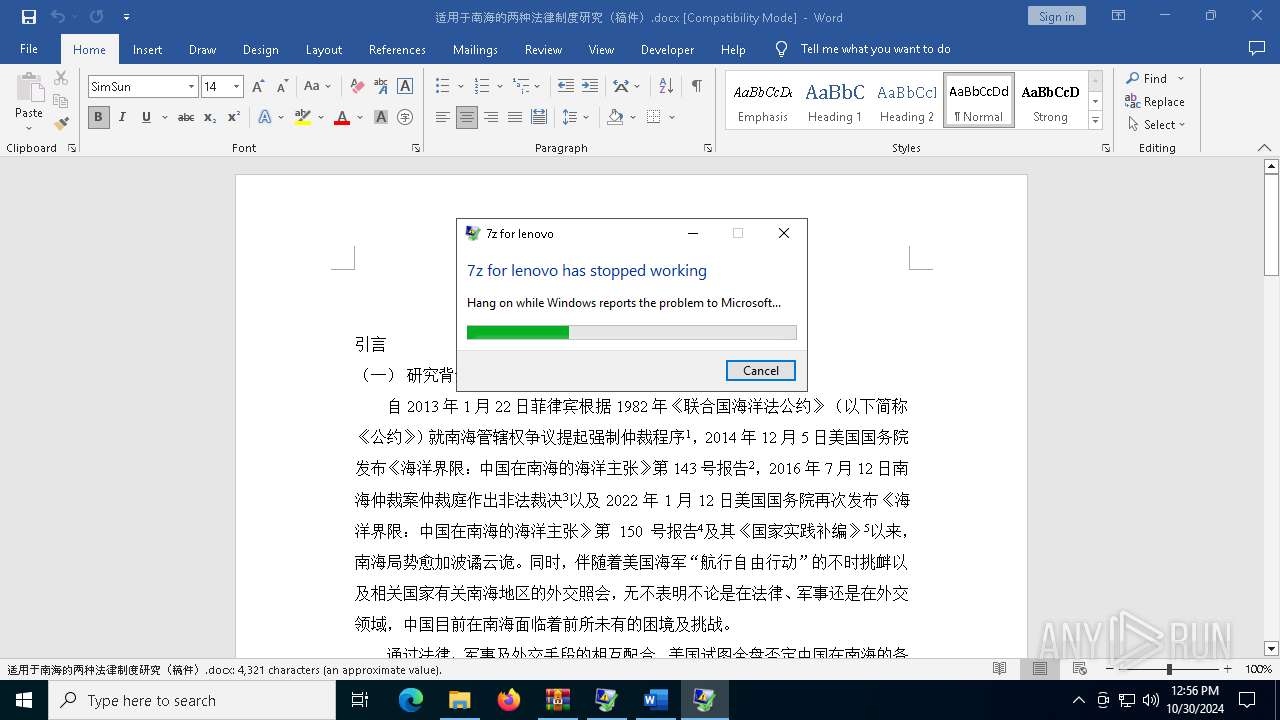Click the Text Effects icon
This screenshot has width=1280, height=720.
point(265,117)
